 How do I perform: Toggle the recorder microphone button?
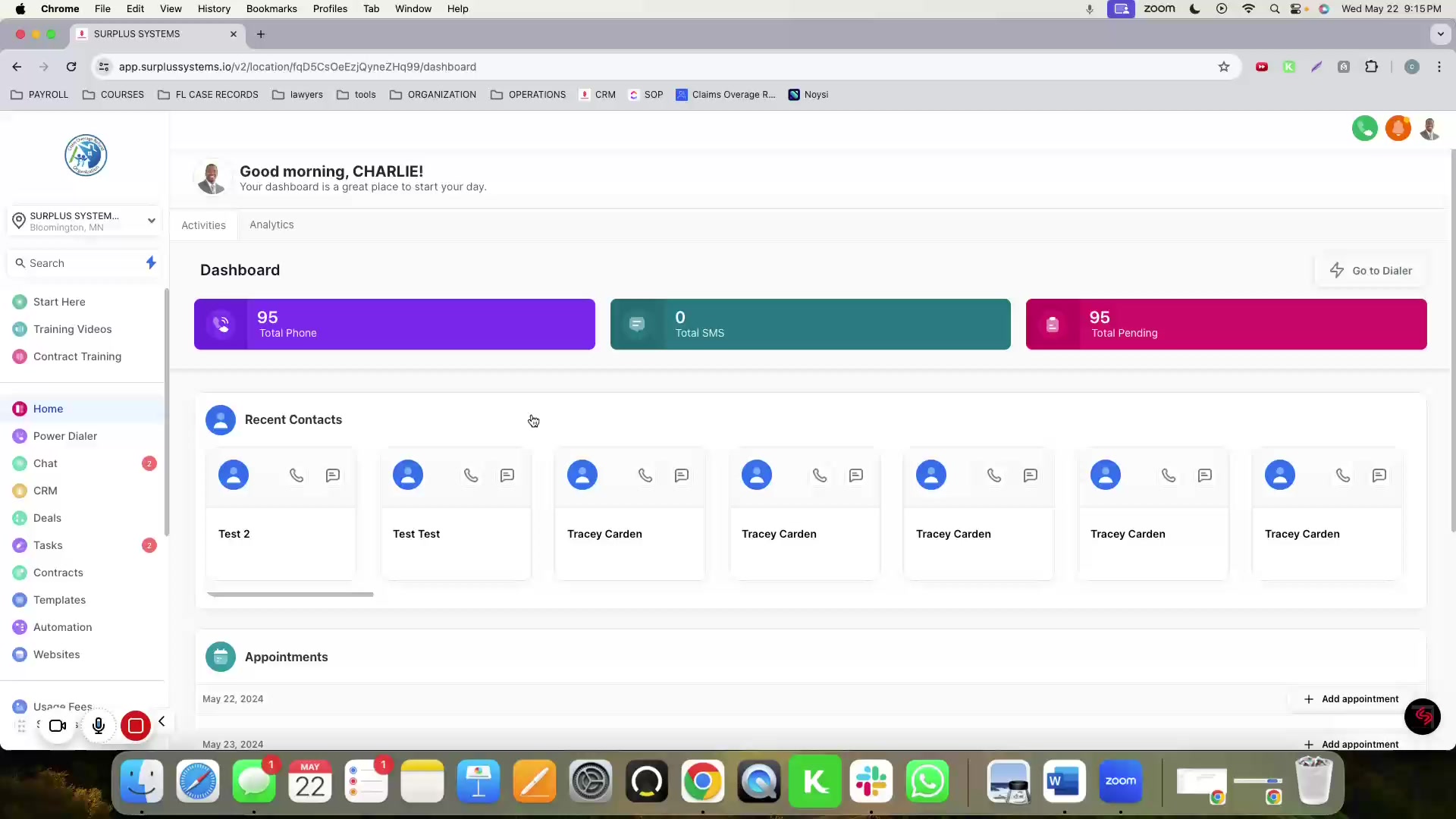click(99, 726)
